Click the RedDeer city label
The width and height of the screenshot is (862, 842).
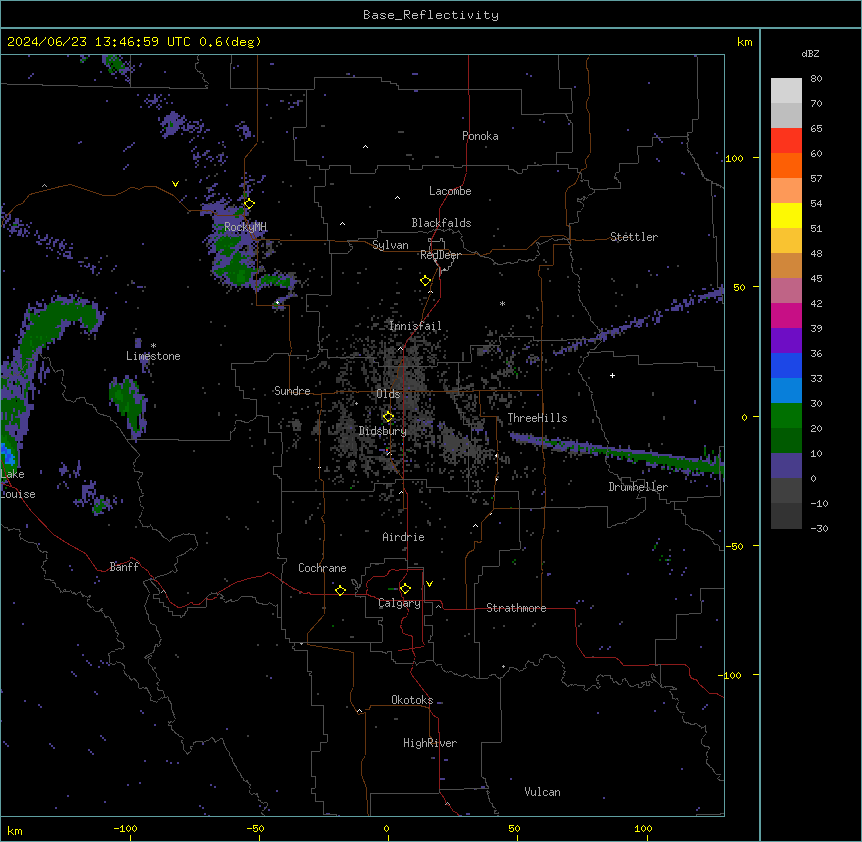[x=440, y=255]
